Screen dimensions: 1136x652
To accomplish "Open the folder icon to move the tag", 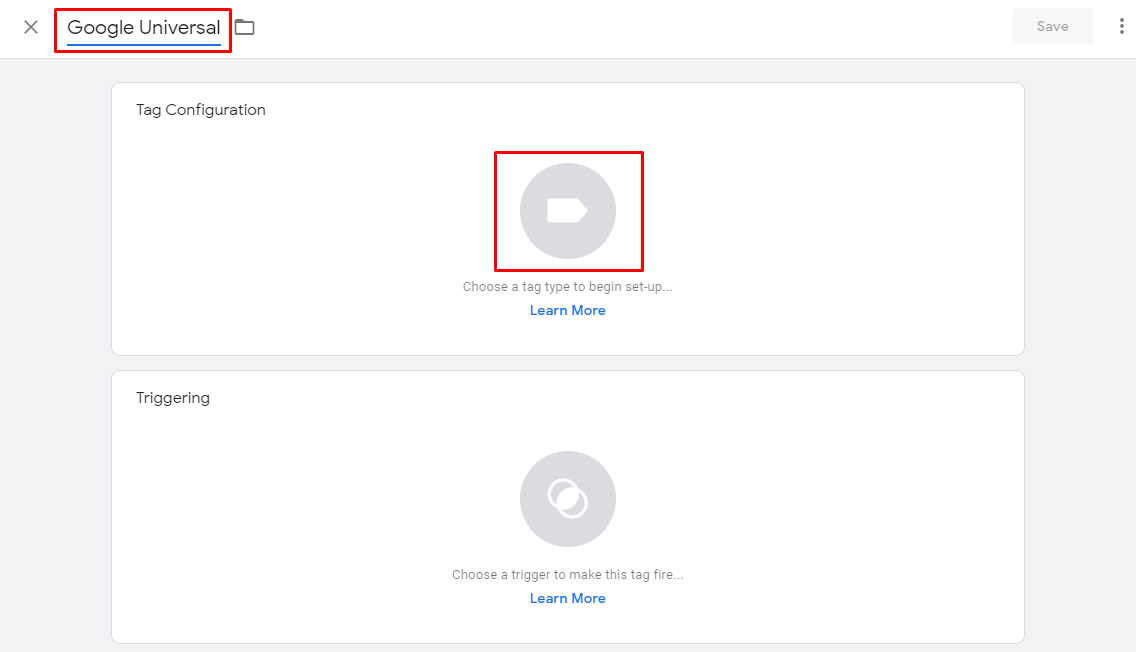I will [x=245, y=27].
